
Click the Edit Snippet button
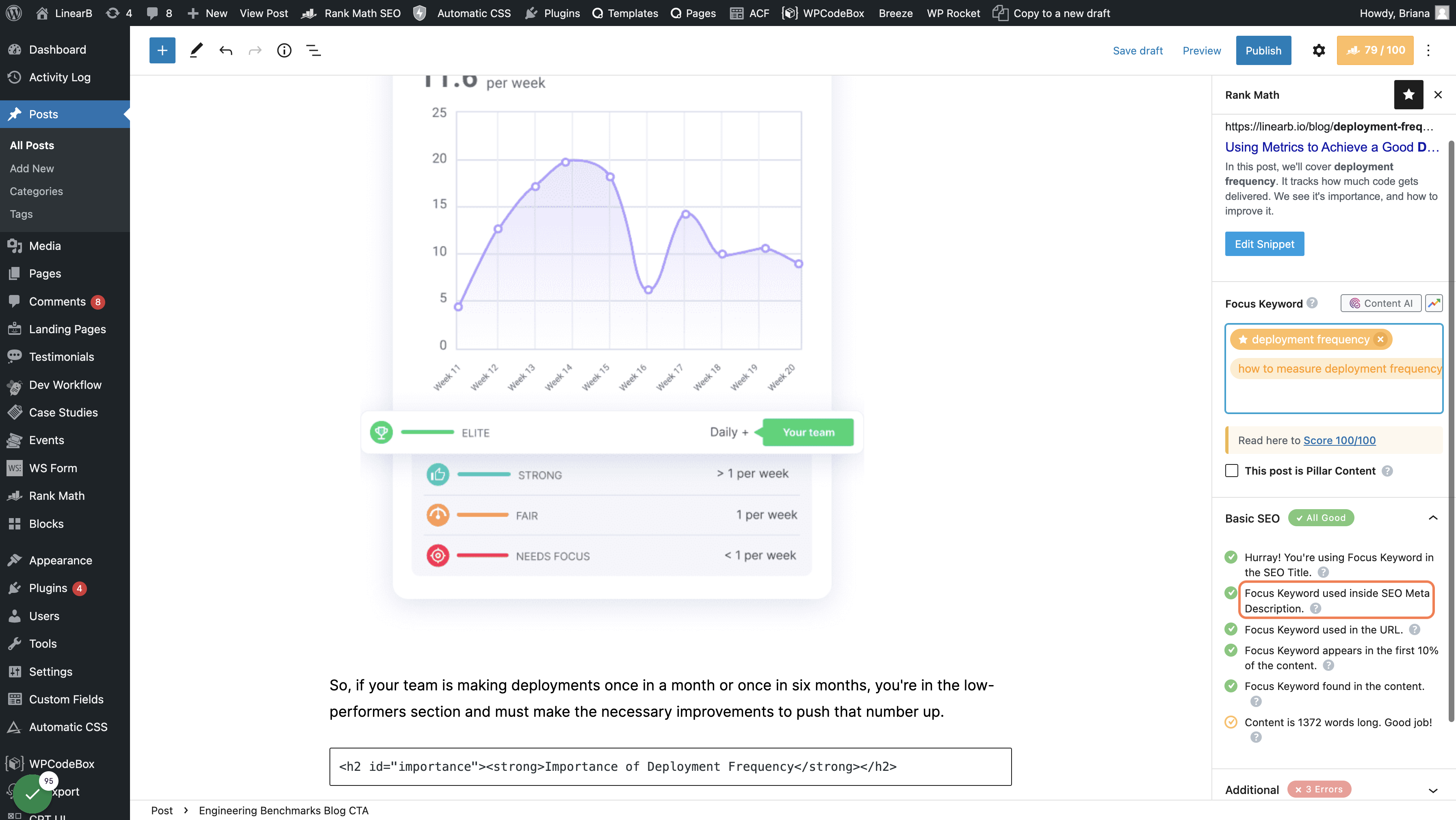tap(1264, 244)
